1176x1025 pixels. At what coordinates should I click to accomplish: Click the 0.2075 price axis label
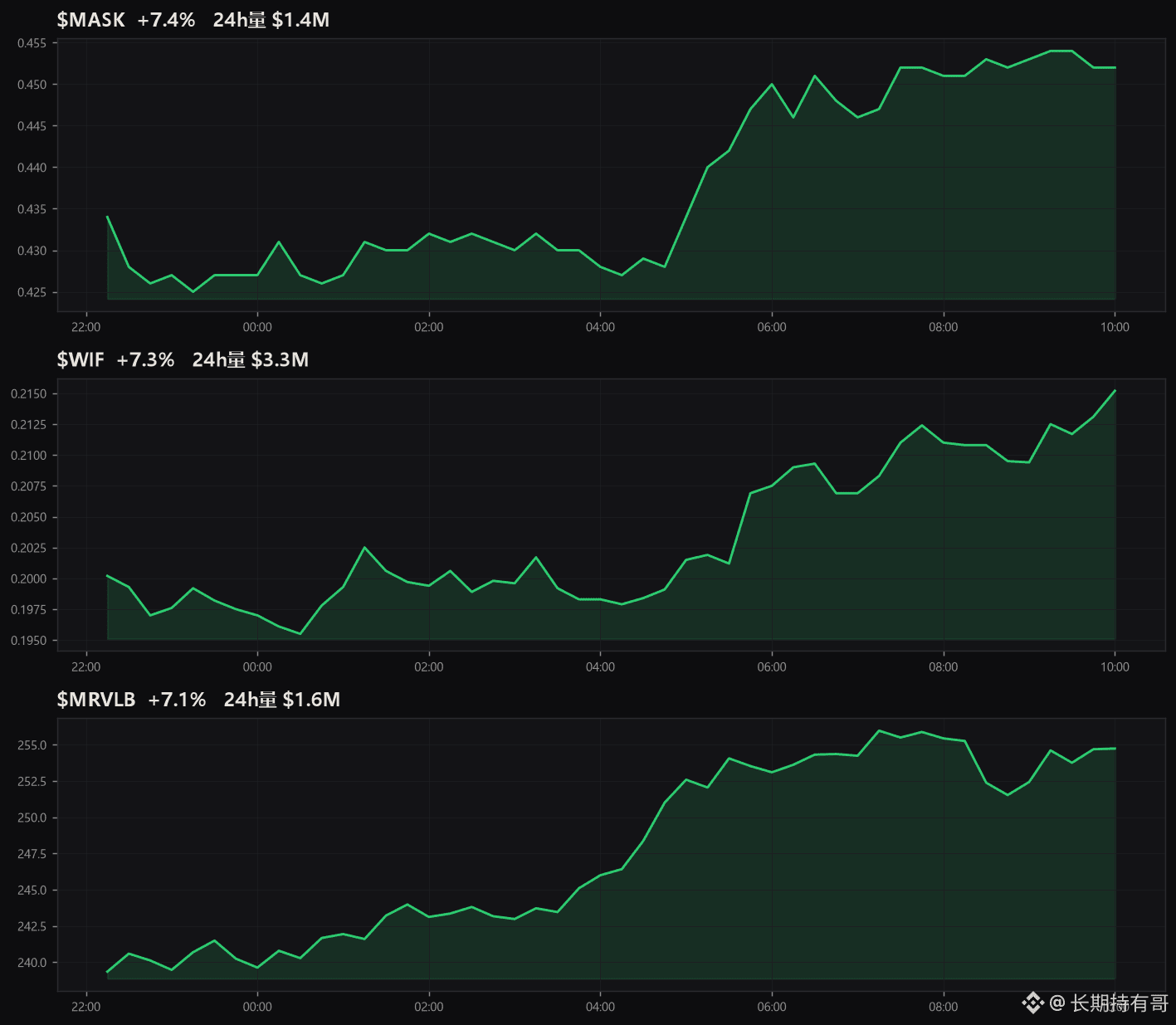coord(28,486)
